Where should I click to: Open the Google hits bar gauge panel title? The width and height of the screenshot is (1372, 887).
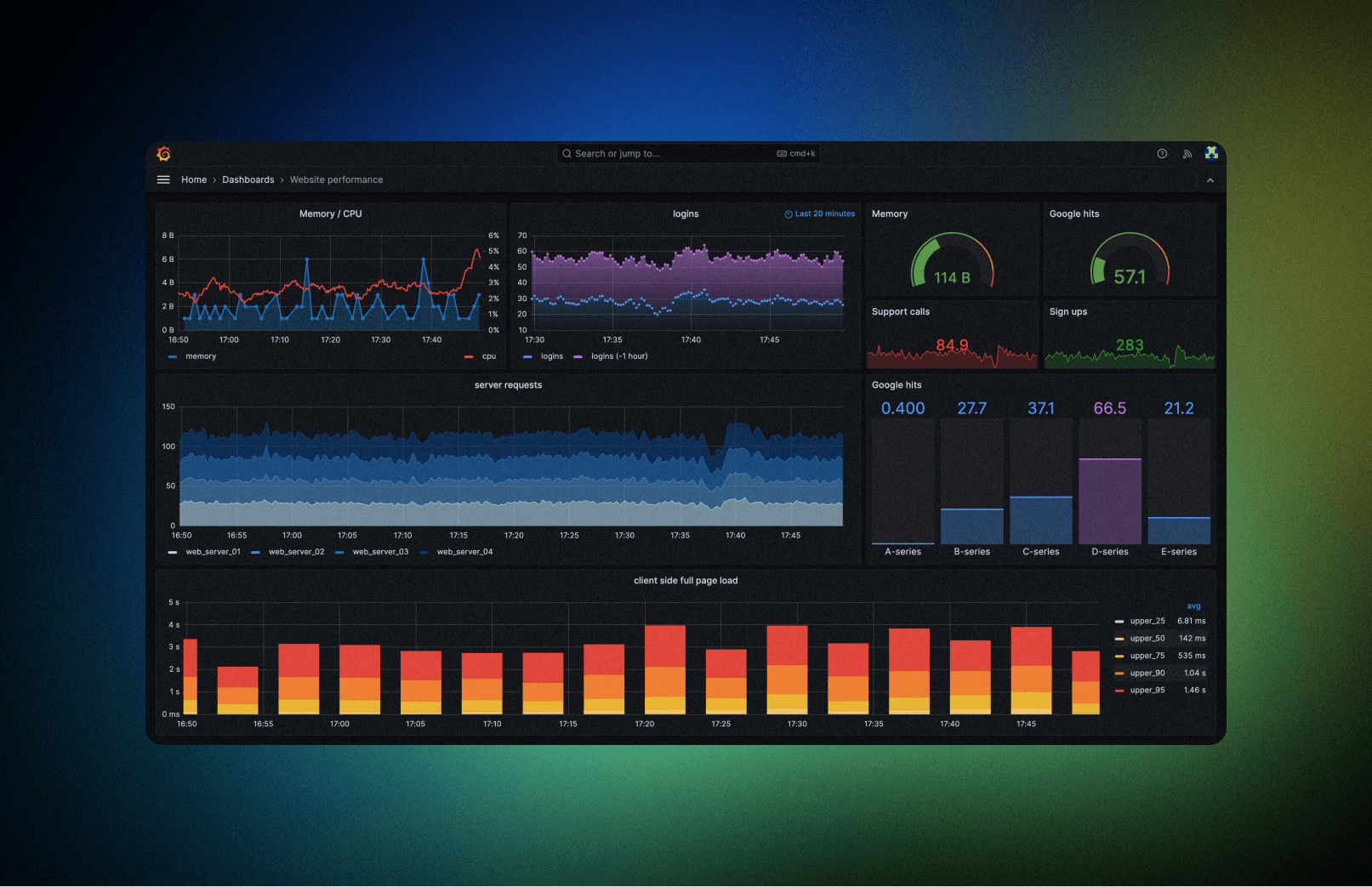pyautogui.click(x=897, y=385)
